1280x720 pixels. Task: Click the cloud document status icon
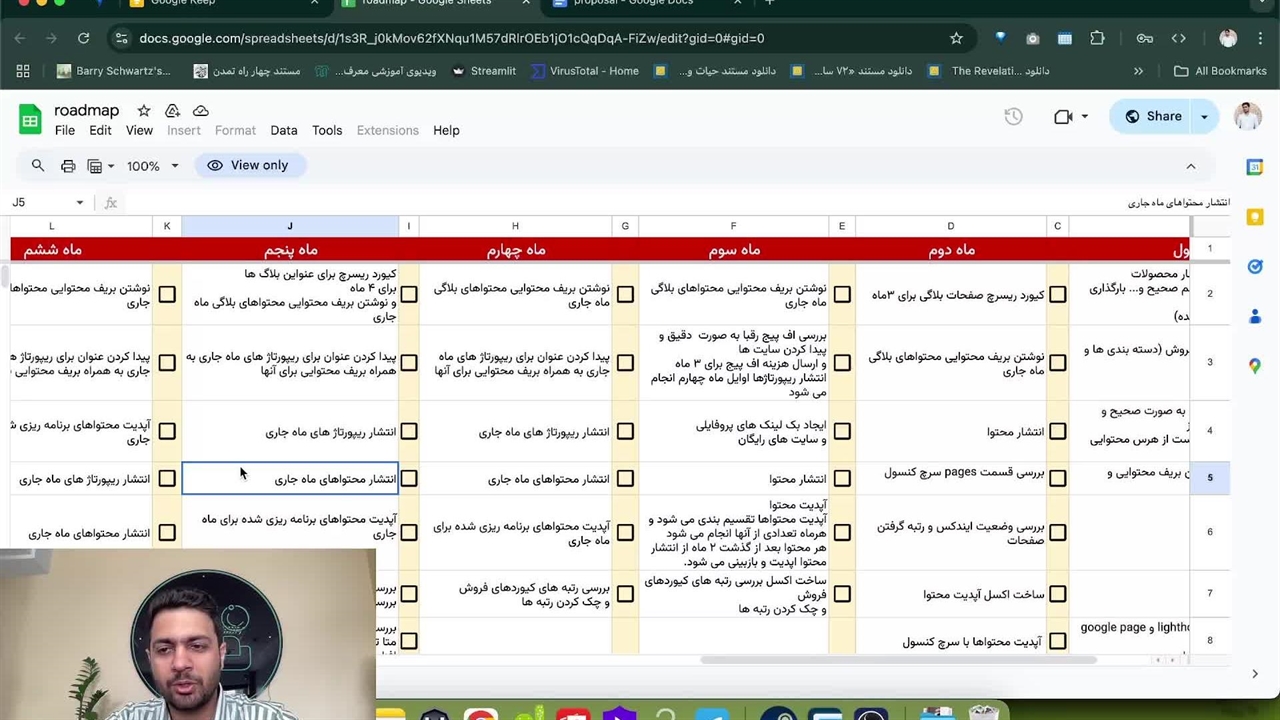[201, 111]
